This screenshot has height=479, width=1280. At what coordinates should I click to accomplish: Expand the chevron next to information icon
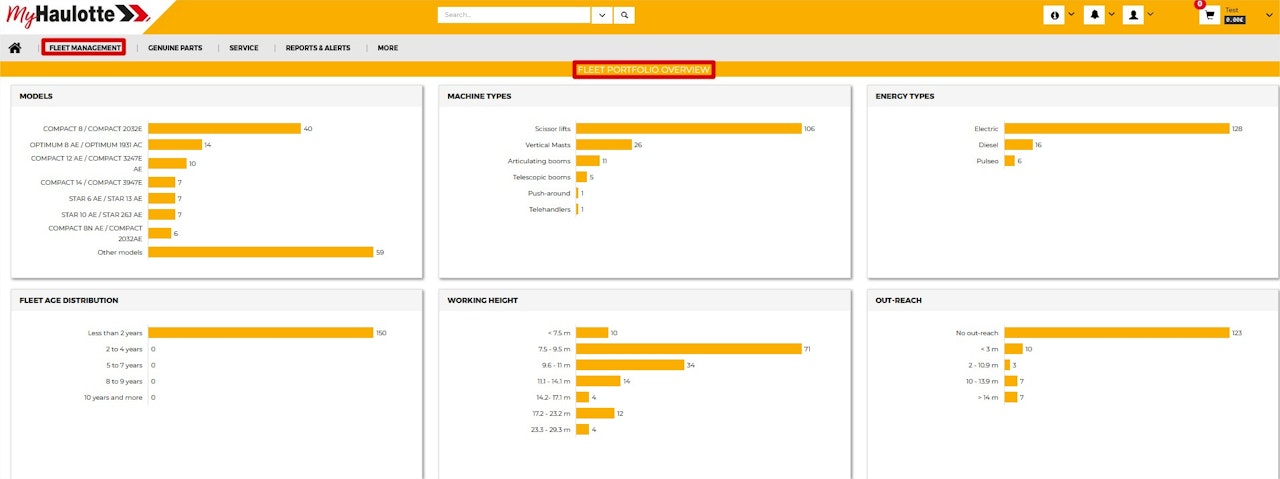(1072, 14)
